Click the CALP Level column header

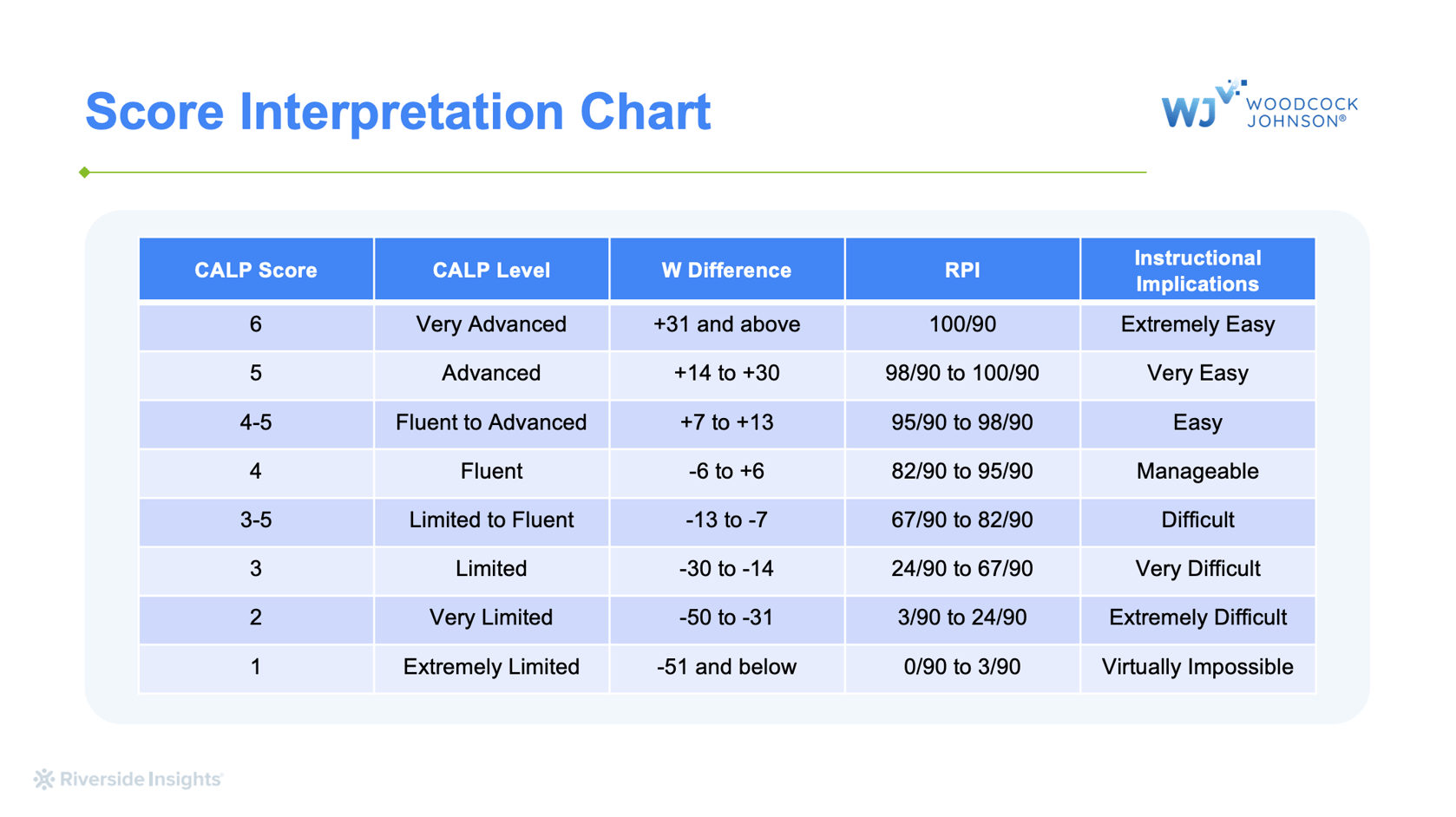point(491,270)
